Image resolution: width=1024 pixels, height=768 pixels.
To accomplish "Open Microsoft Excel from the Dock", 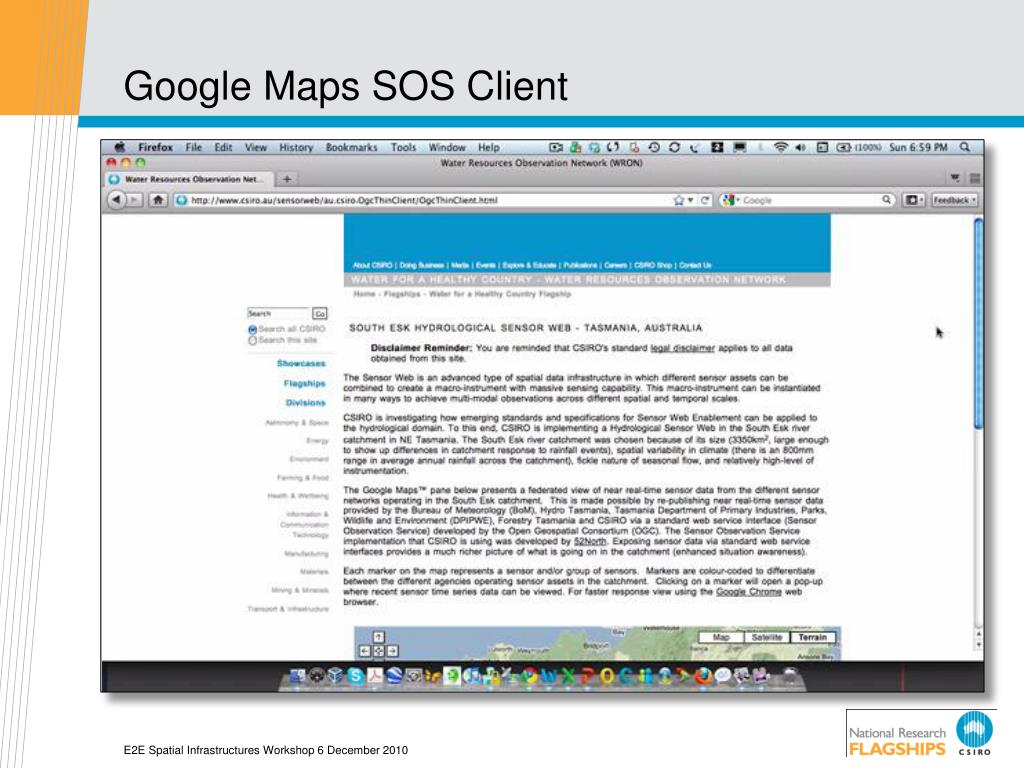I will point(568,676).
